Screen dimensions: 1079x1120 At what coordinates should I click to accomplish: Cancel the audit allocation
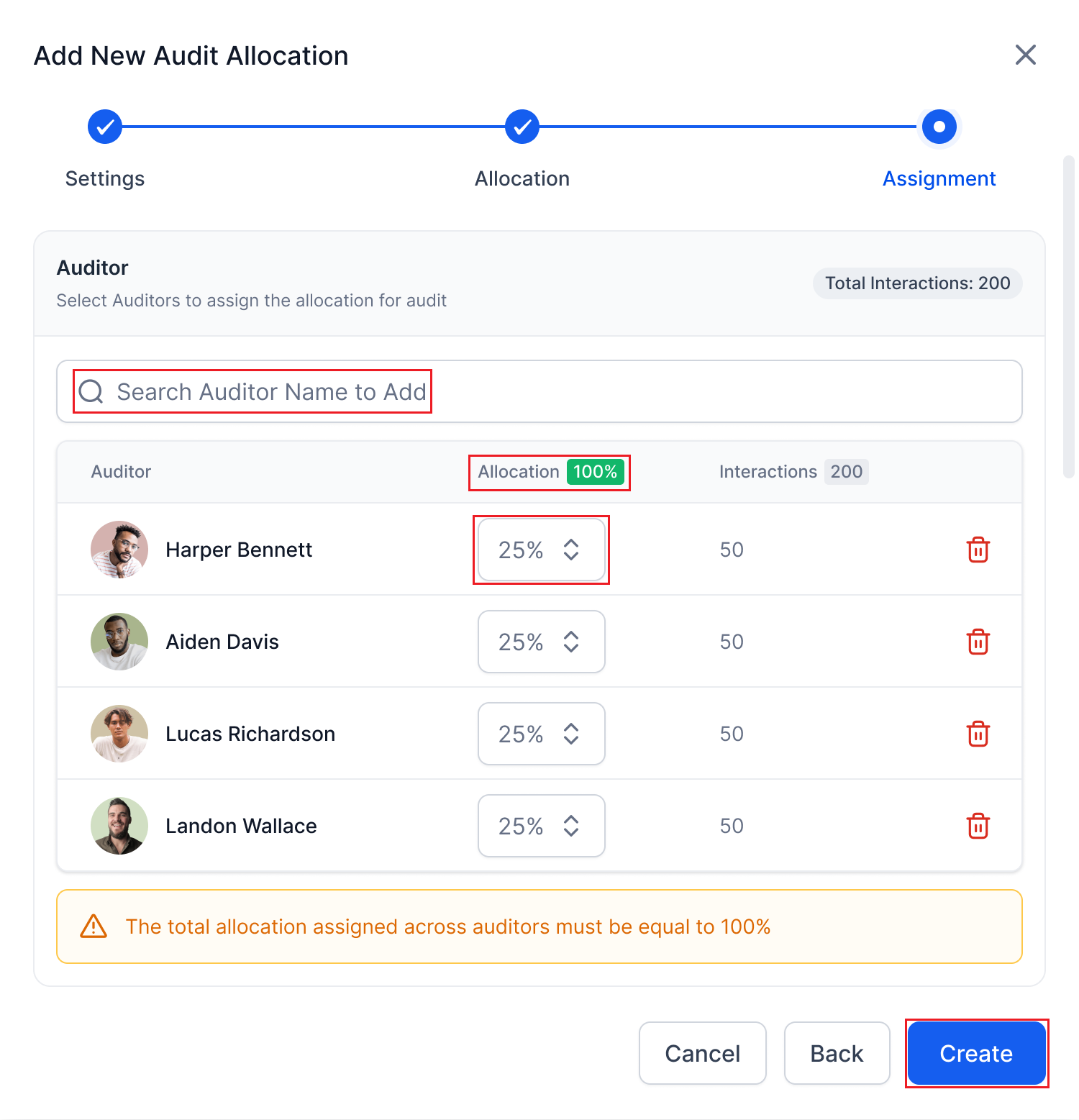click(x=702, y=1053)
